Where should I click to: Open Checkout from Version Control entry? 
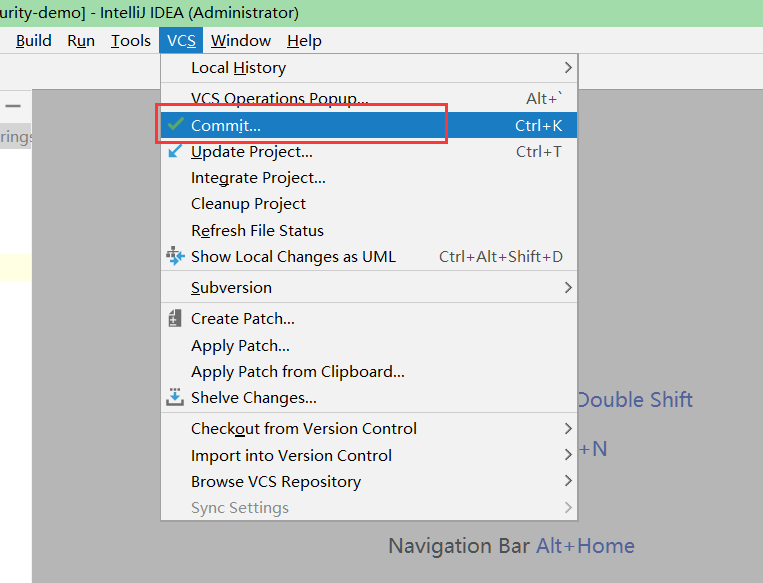(x=369, y=428)
